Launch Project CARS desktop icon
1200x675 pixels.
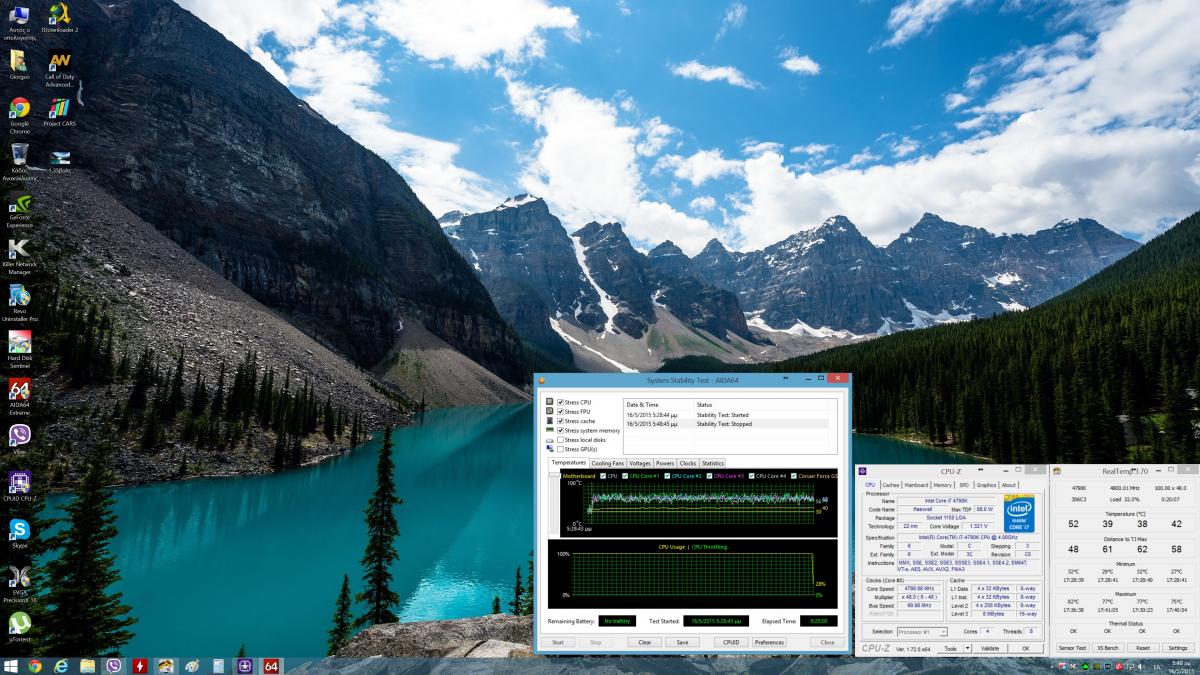click(x=60, y=112)
